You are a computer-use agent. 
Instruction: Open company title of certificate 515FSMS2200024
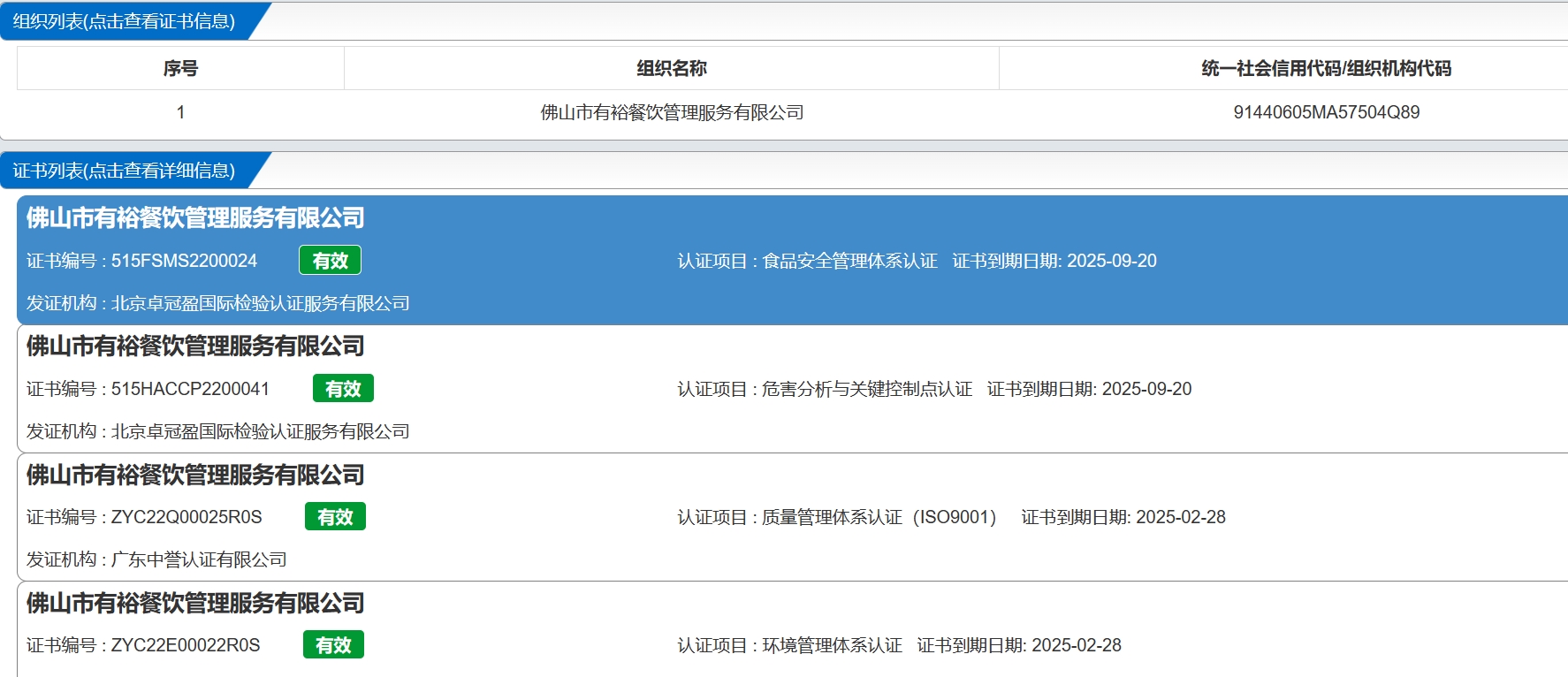(x=195, y=217)
